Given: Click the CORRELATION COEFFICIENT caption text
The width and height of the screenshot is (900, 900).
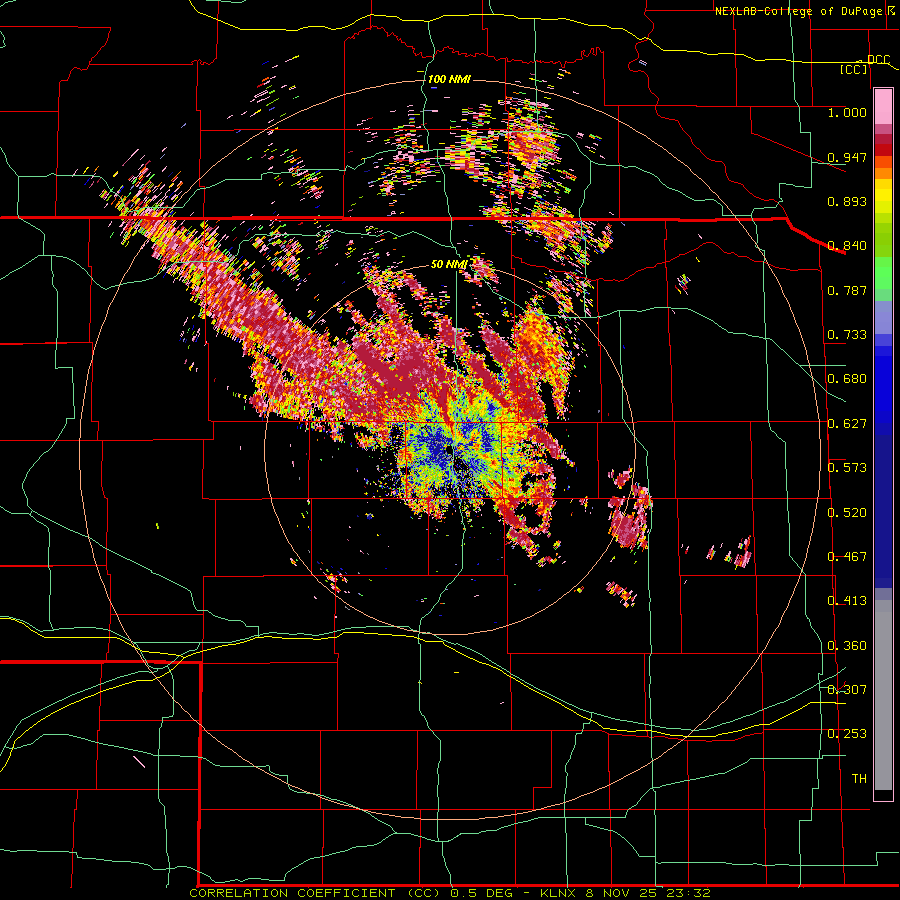Looking at the screenshot, I should [x=293, y=893].
